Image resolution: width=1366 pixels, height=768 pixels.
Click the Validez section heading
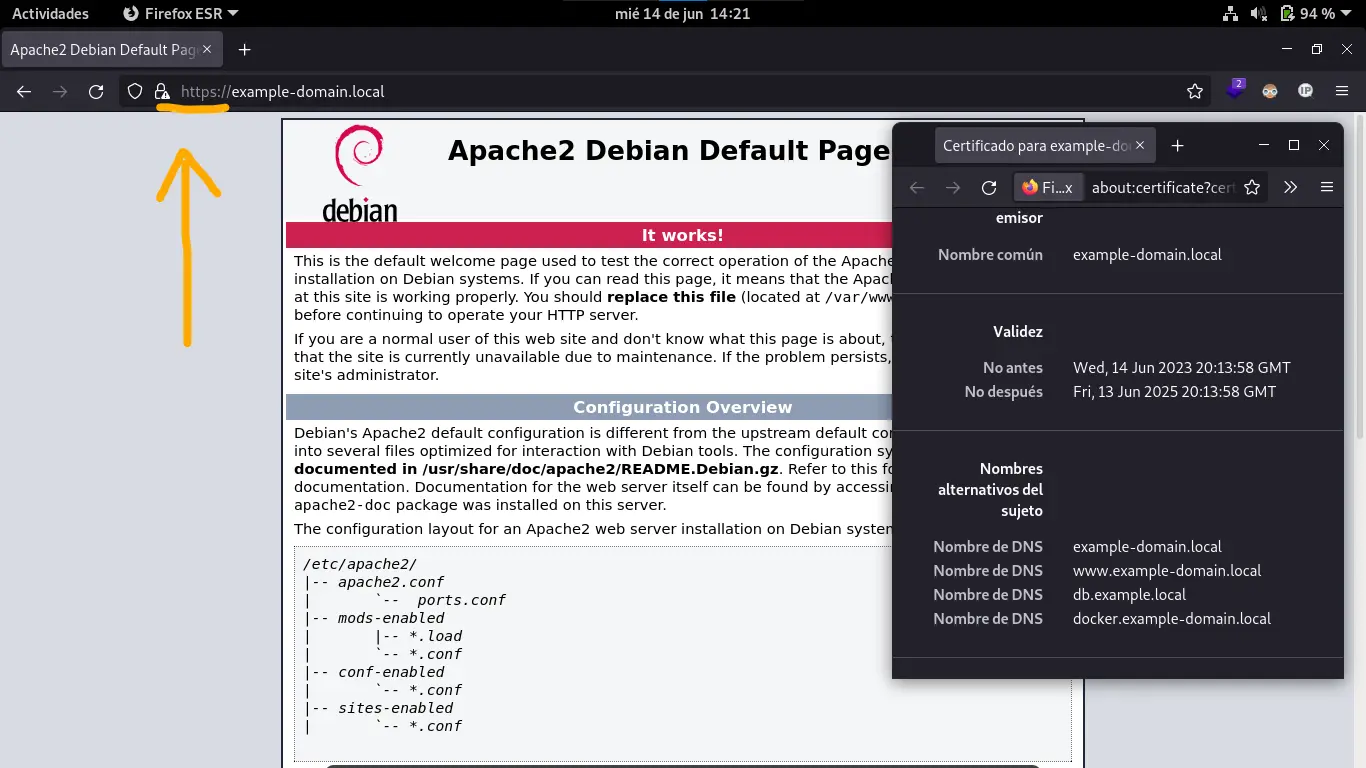[1018, 331]
